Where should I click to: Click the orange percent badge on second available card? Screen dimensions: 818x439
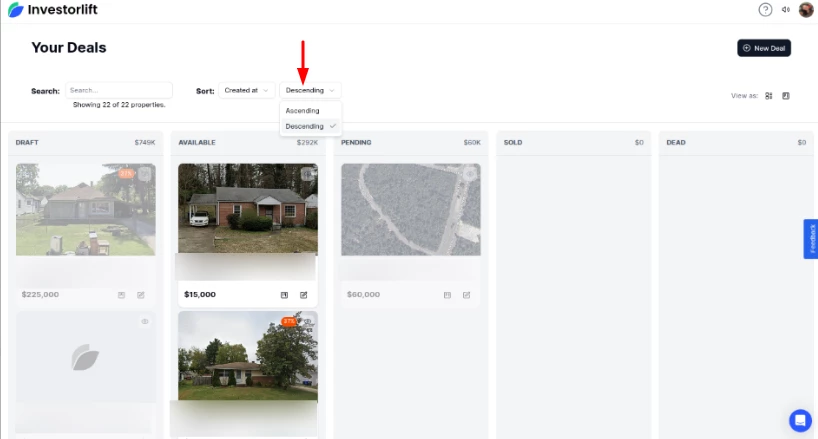(289, 321)
